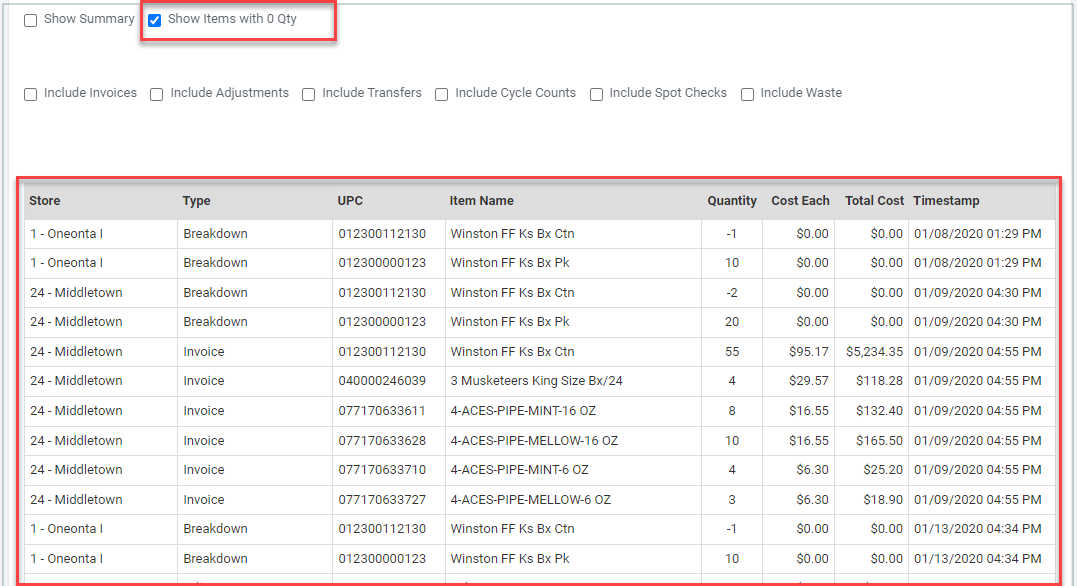The image size is (1077, 586).
Task: Click the Timestamp column header
Action: pos(946,201)
